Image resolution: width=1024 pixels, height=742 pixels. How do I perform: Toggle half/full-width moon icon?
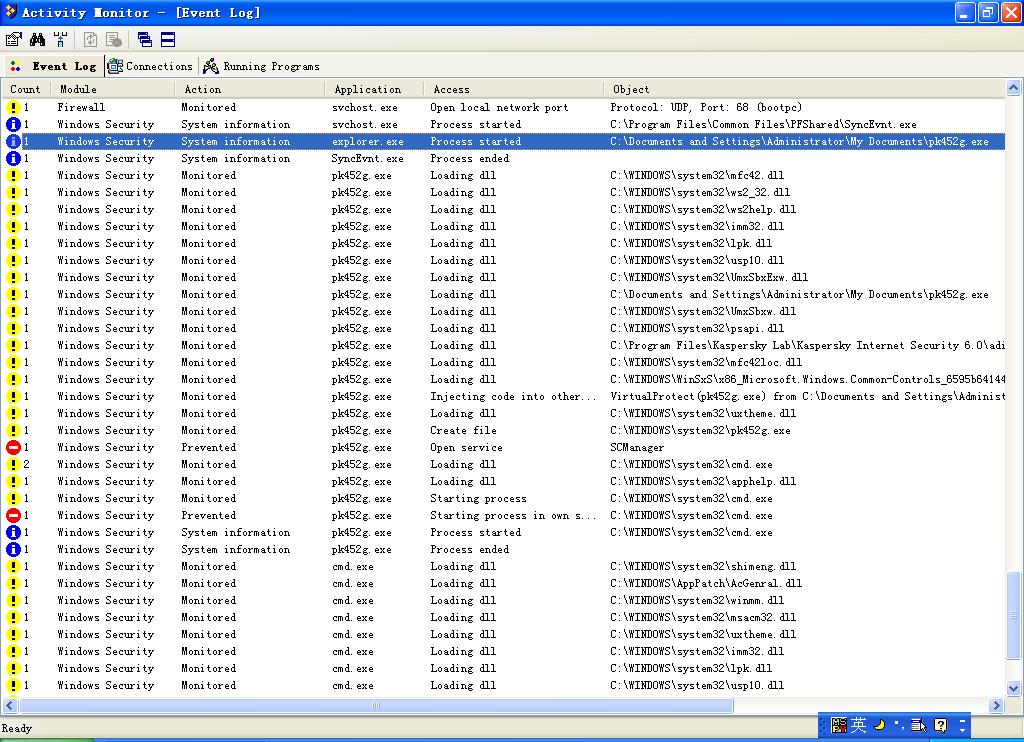click(x=879, y=725)
